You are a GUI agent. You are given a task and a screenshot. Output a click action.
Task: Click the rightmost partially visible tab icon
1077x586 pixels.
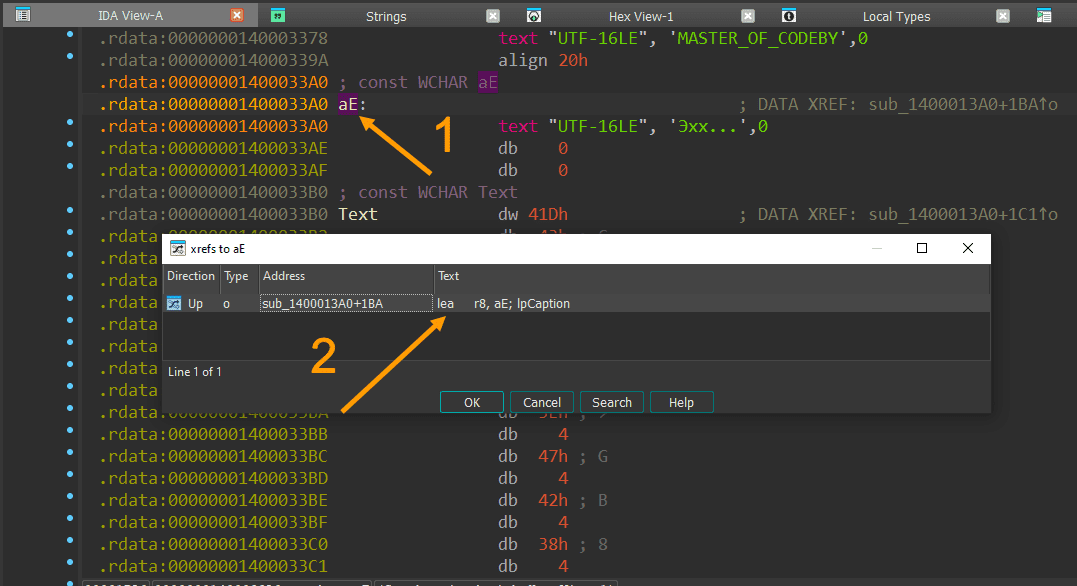(x=1044, y=16)
